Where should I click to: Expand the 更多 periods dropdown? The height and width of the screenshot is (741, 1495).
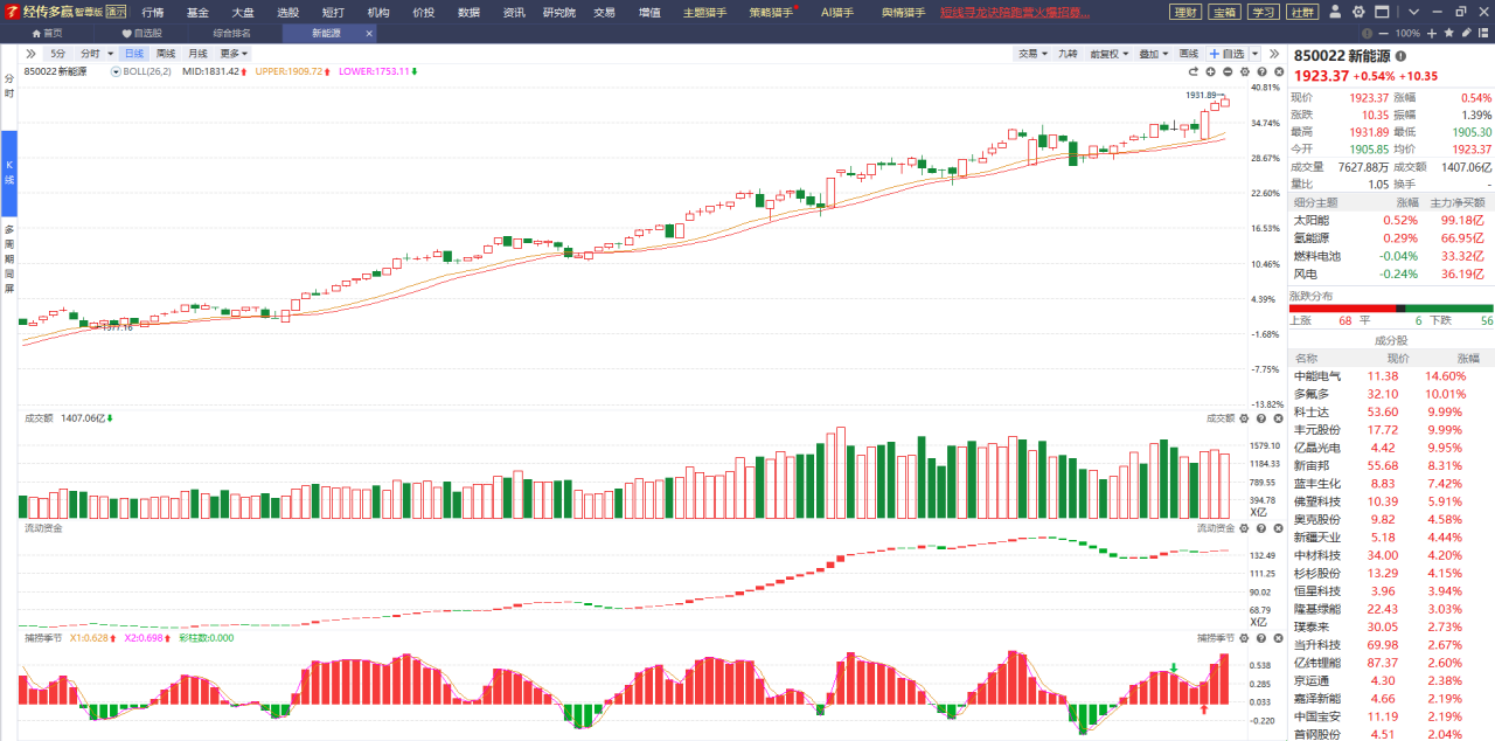[x=234, y=54]
